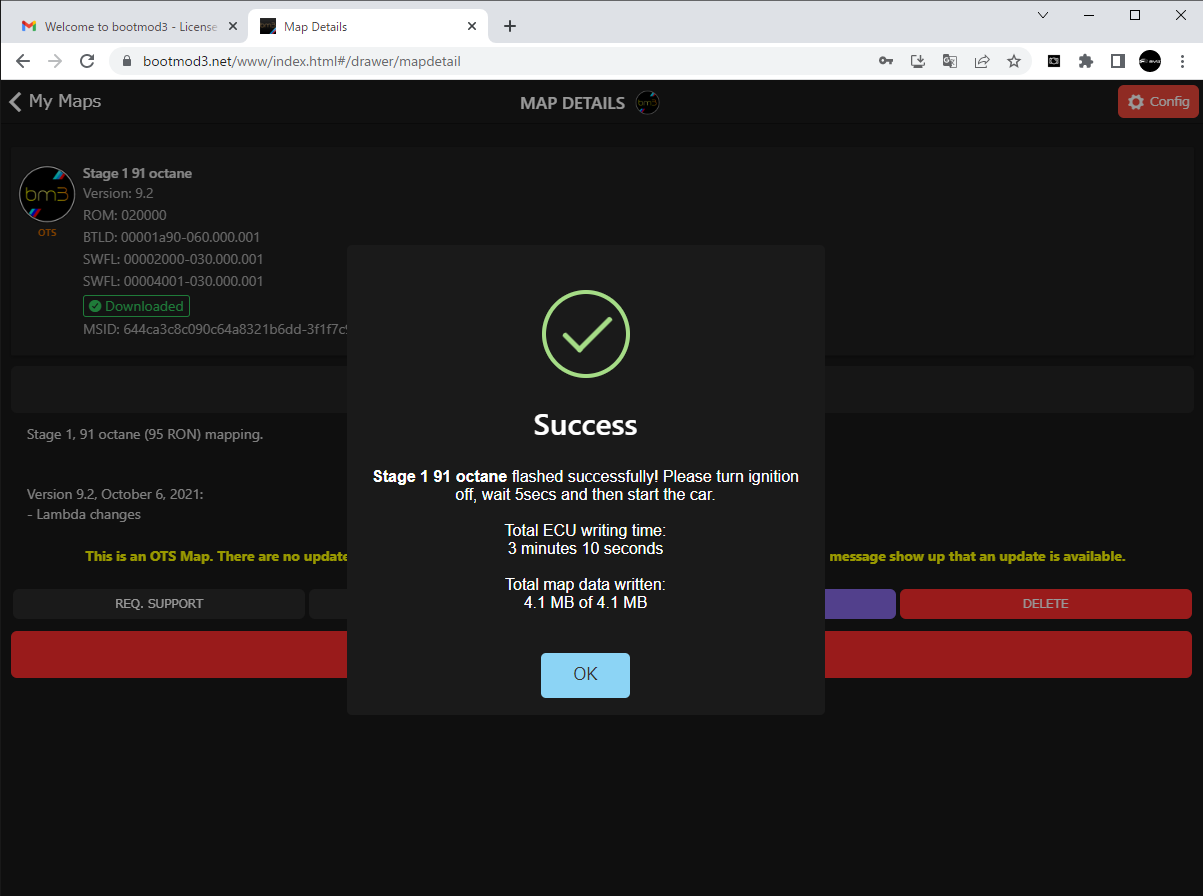Select the Map Details tab
The width and height of the screenshot is (1203, 896).
[368, 27]
